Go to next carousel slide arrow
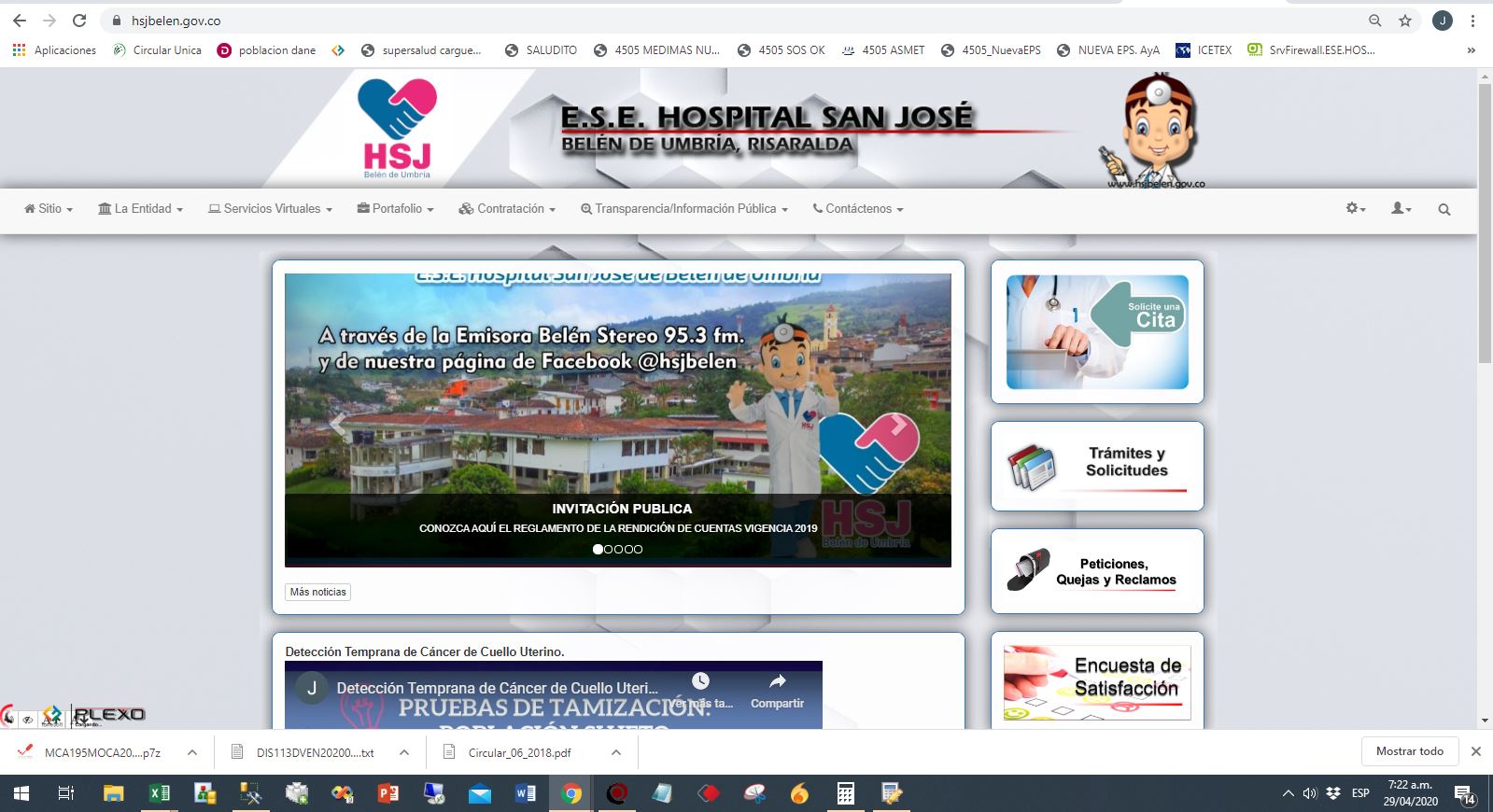This screenshot has height=812, width=1493. click(x=898, y=426)
